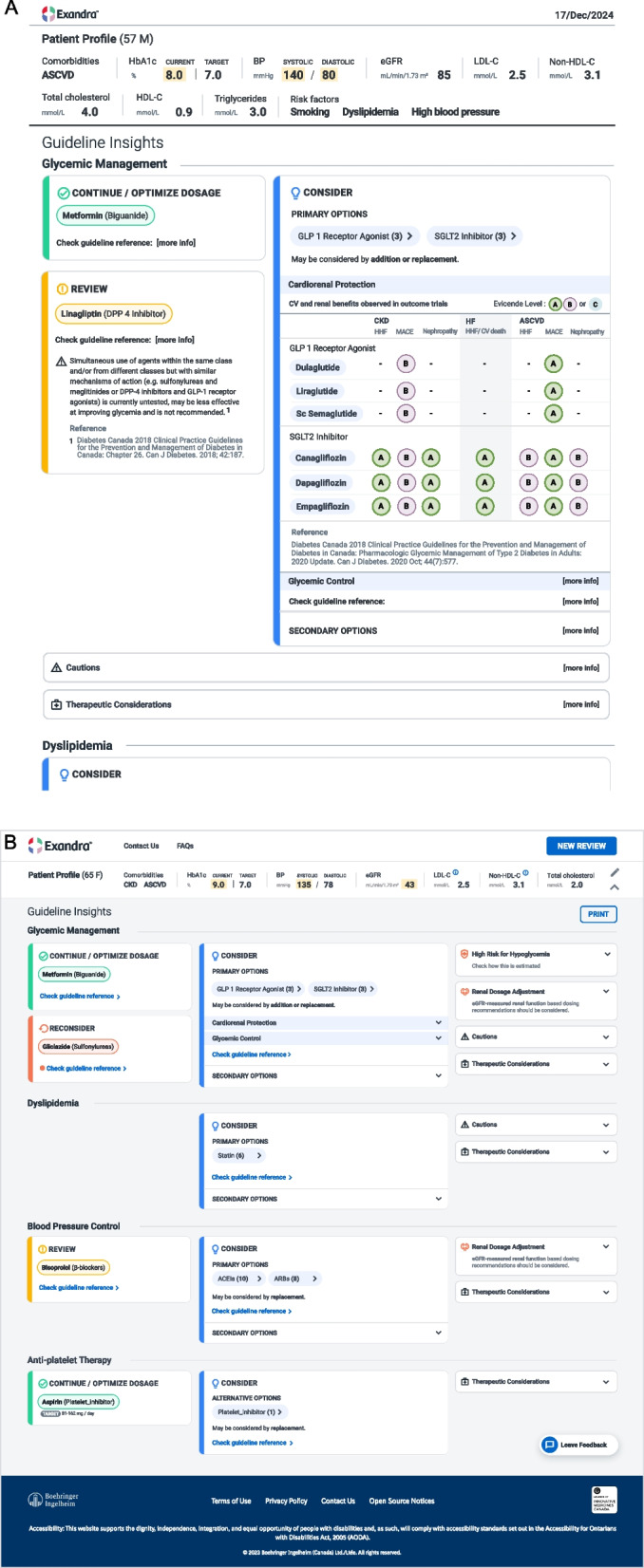
Task: Click the Therapeutic Considerations icon in panel A
Action: [56, 704]
